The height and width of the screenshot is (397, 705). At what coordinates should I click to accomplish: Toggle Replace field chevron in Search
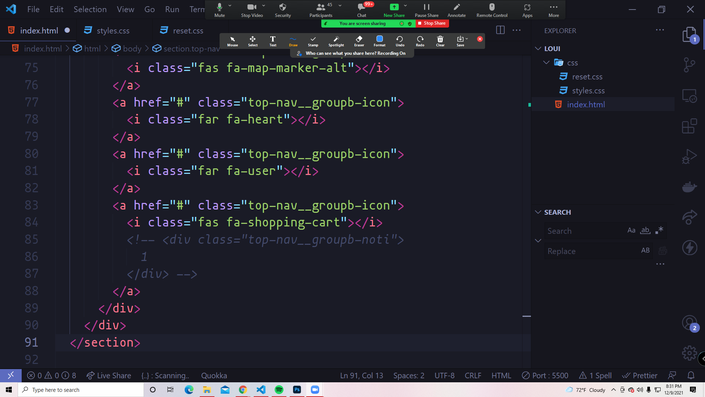tap(538, 241)
